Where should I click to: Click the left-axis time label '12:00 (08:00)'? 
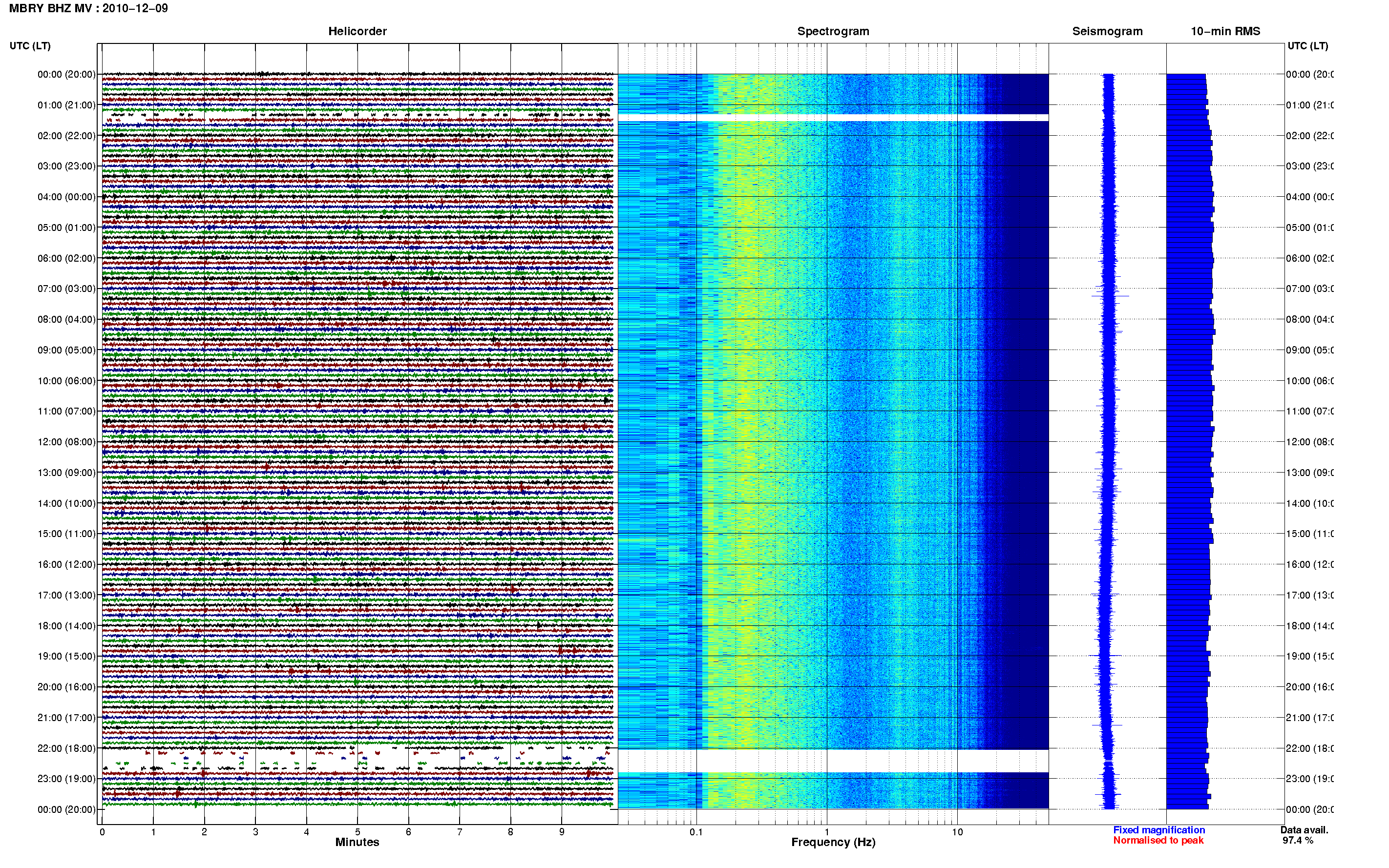[x=66, y=441]
